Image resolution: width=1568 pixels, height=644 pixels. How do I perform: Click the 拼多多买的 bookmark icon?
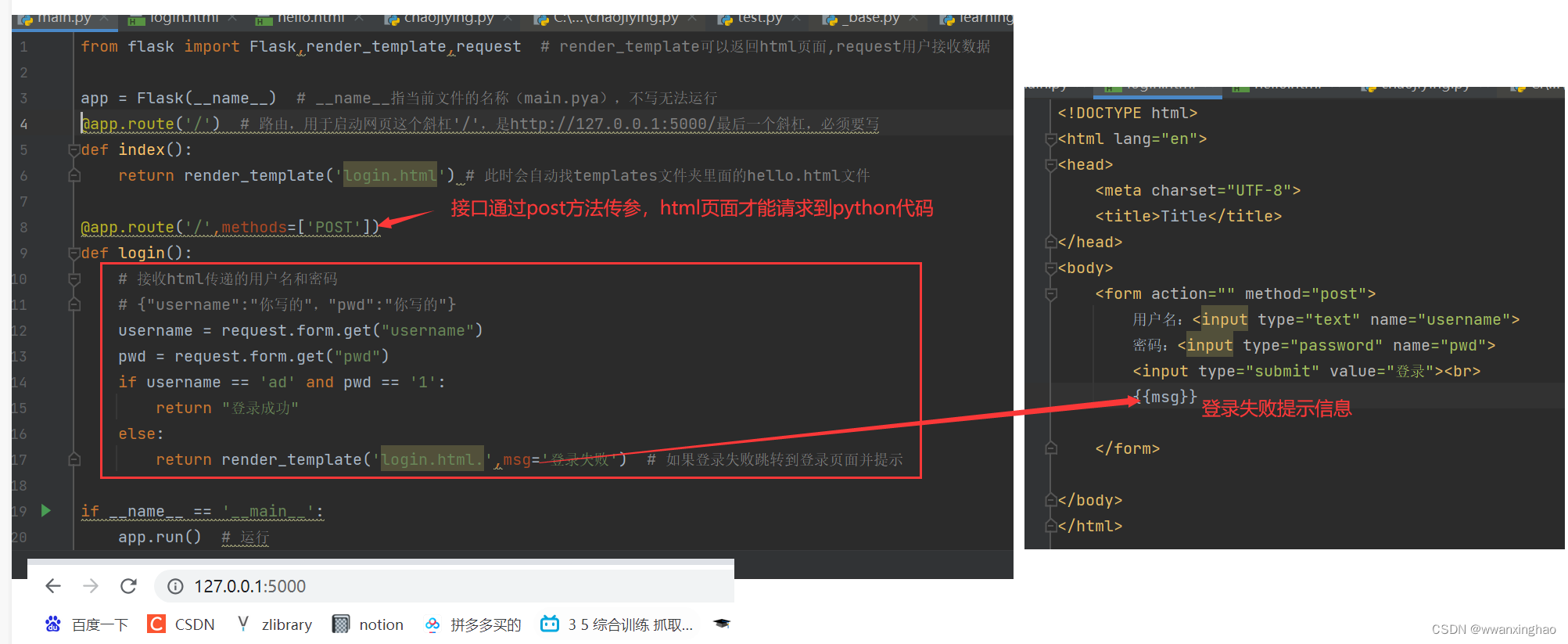[432, 624]
